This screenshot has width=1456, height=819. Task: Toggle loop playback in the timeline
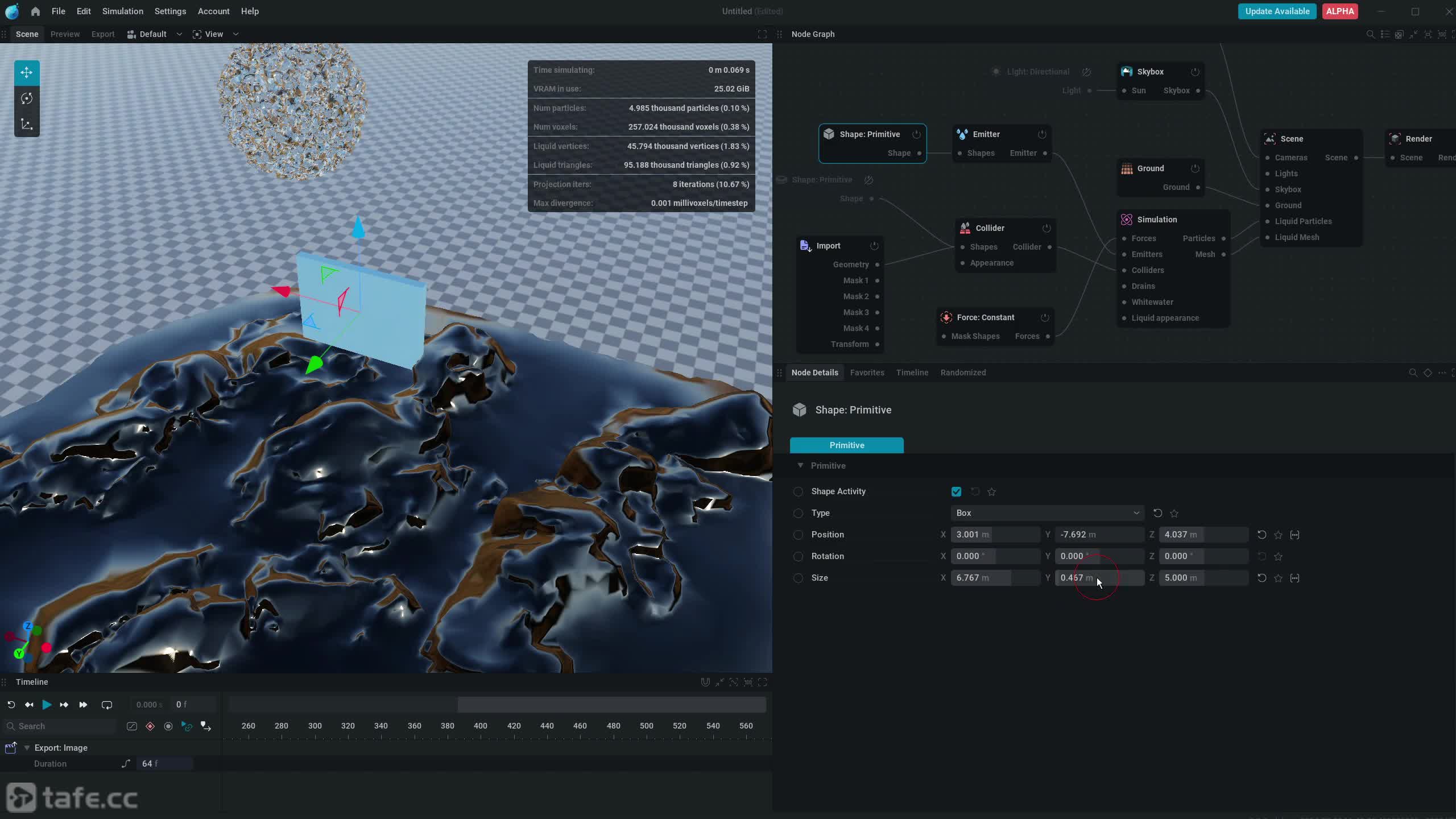click(x=106, y=705)
